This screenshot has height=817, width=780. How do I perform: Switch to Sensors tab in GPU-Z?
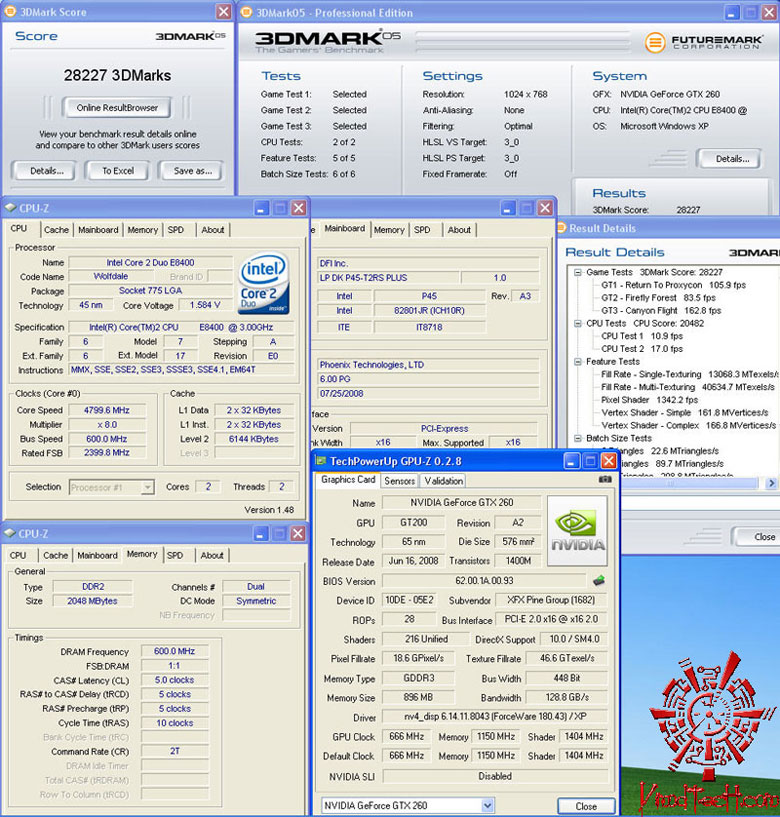coord(400,481)
